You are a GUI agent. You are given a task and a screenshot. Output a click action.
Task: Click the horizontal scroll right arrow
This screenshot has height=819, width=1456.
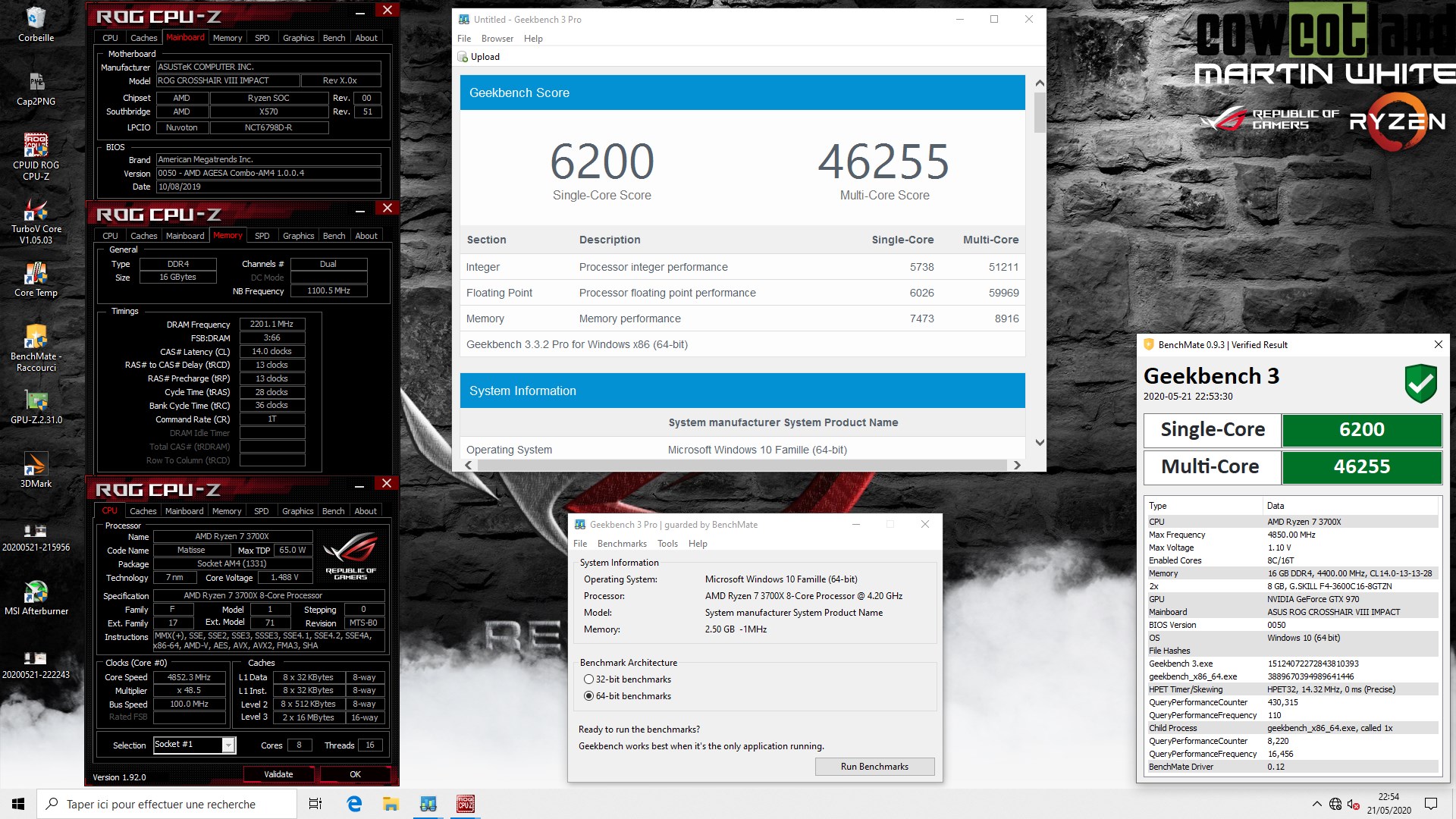pyautogui.click(x=1017, y=465)
